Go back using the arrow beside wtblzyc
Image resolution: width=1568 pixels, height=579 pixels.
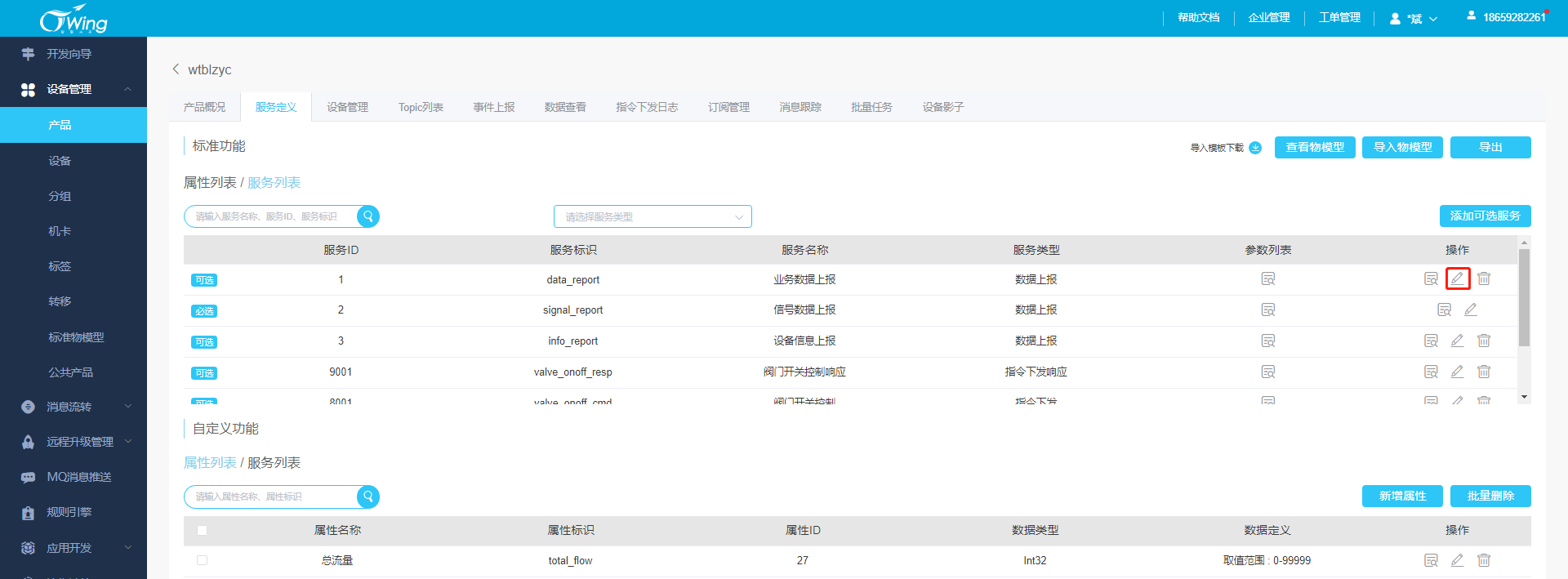point(176,69)
